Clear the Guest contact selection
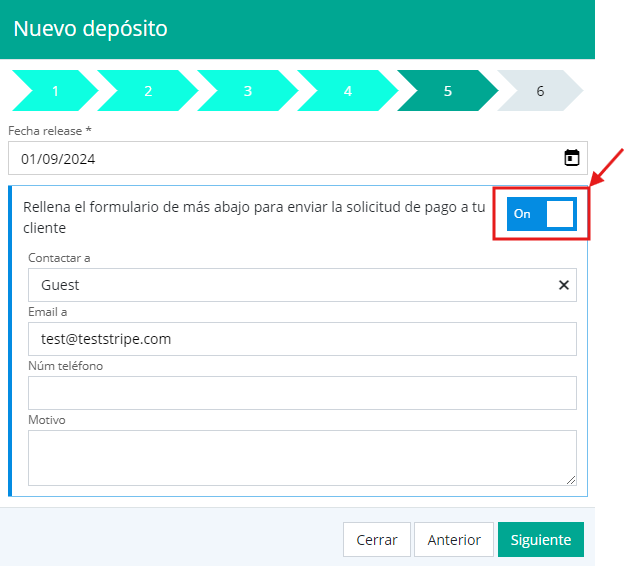This screenshot has width=624, height=566. tap(563, 285)
